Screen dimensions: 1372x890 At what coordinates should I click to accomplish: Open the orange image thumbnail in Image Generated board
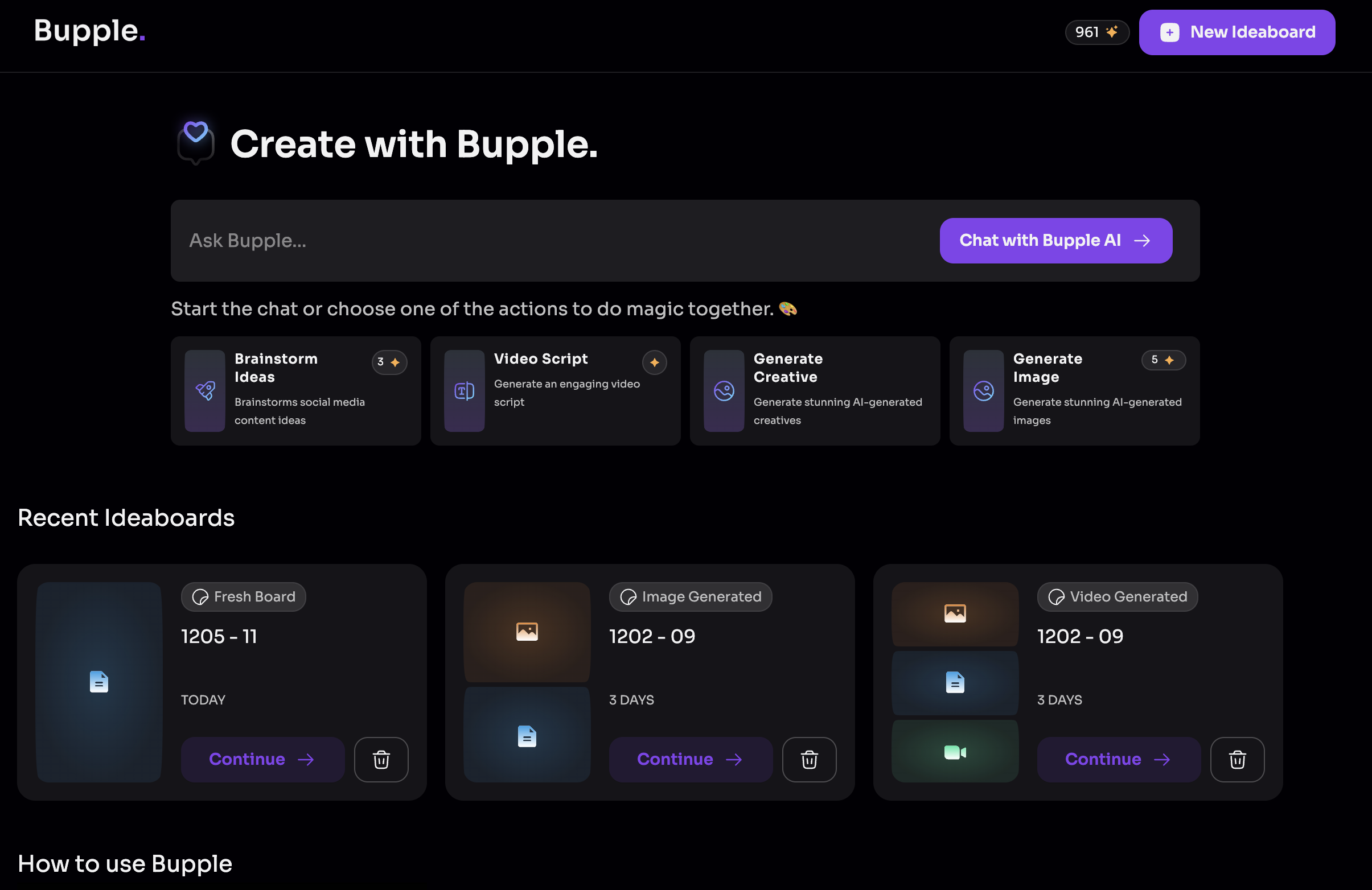(x=527, y=631)
